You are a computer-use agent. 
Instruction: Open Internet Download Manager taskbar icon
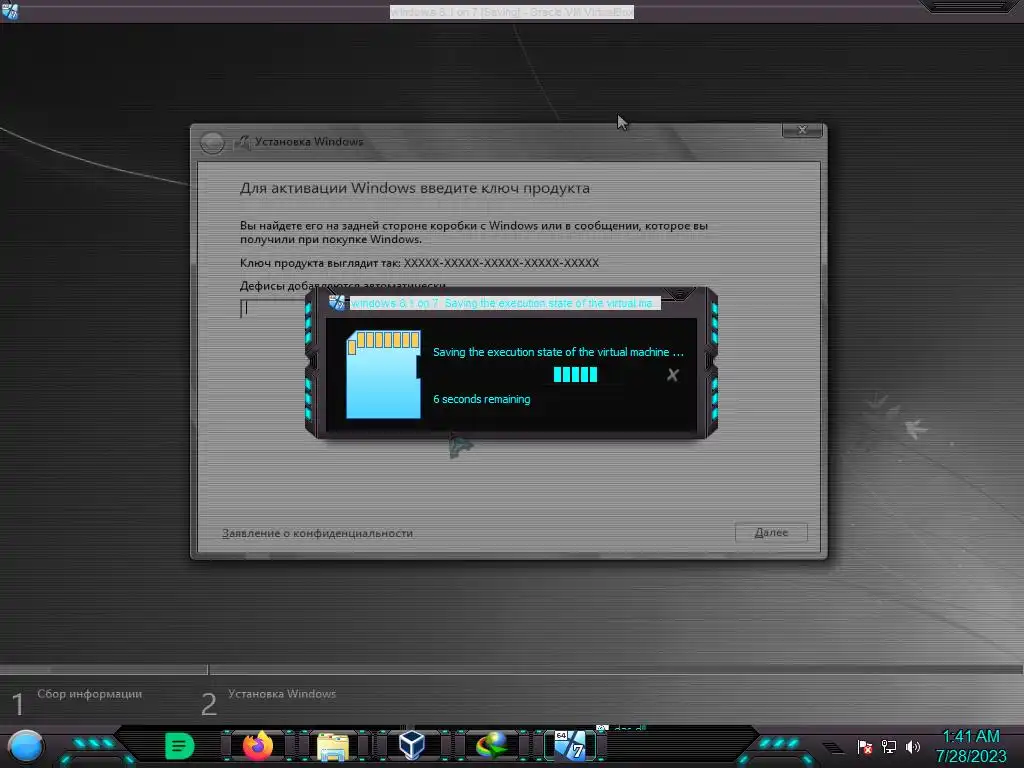point(492,745)
